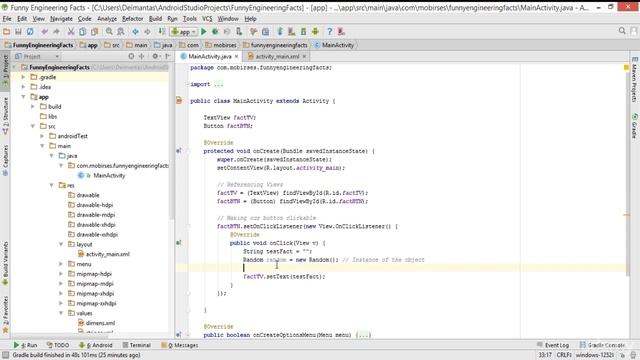Open the Help question mark icon

[329, 31]
